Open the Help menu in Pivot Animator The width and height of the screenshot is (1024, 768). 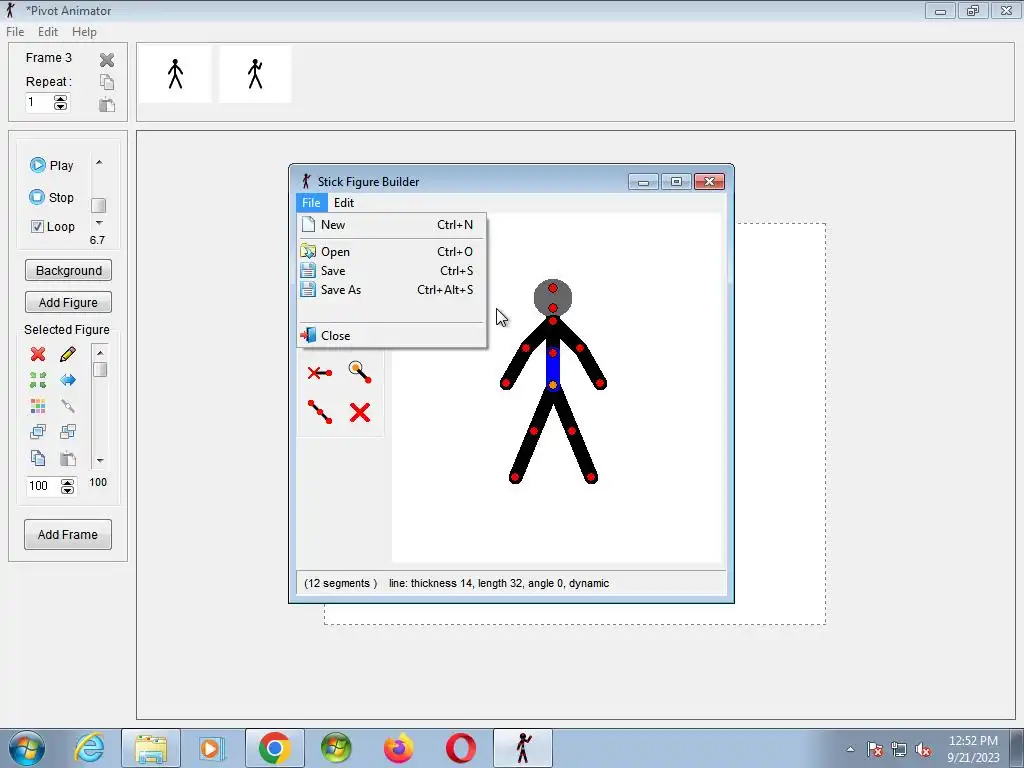point(84,31)
